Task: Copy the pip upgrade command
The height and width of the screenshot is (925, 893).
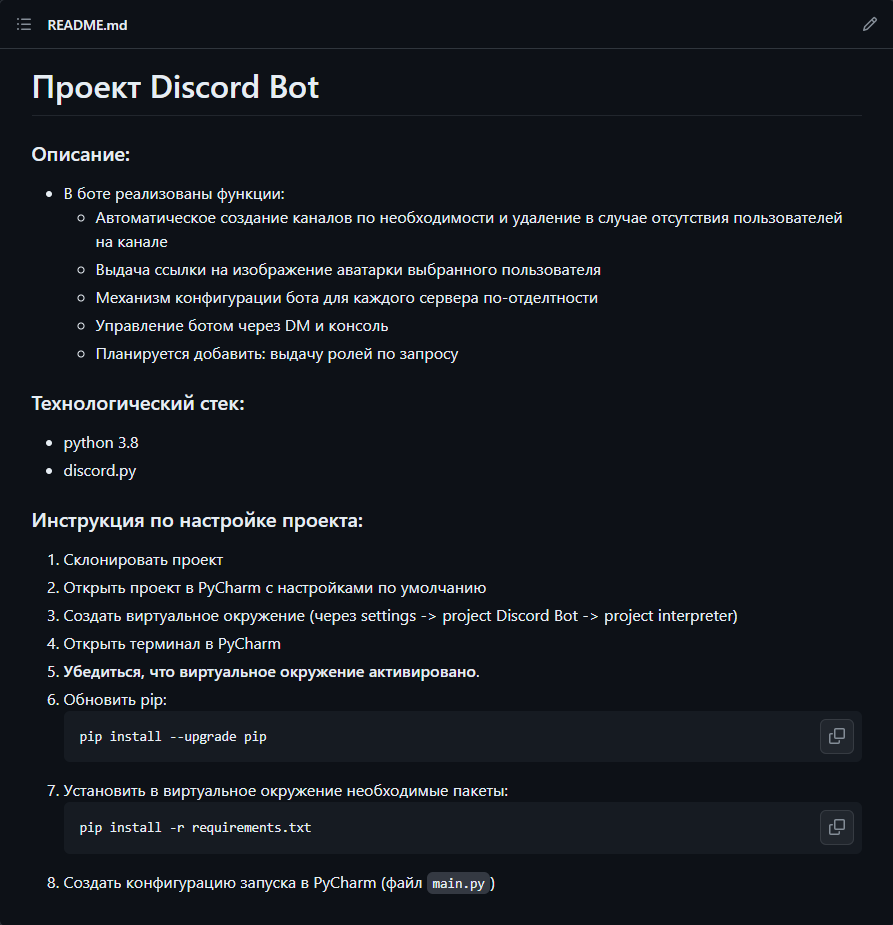Action: (836, 737)
